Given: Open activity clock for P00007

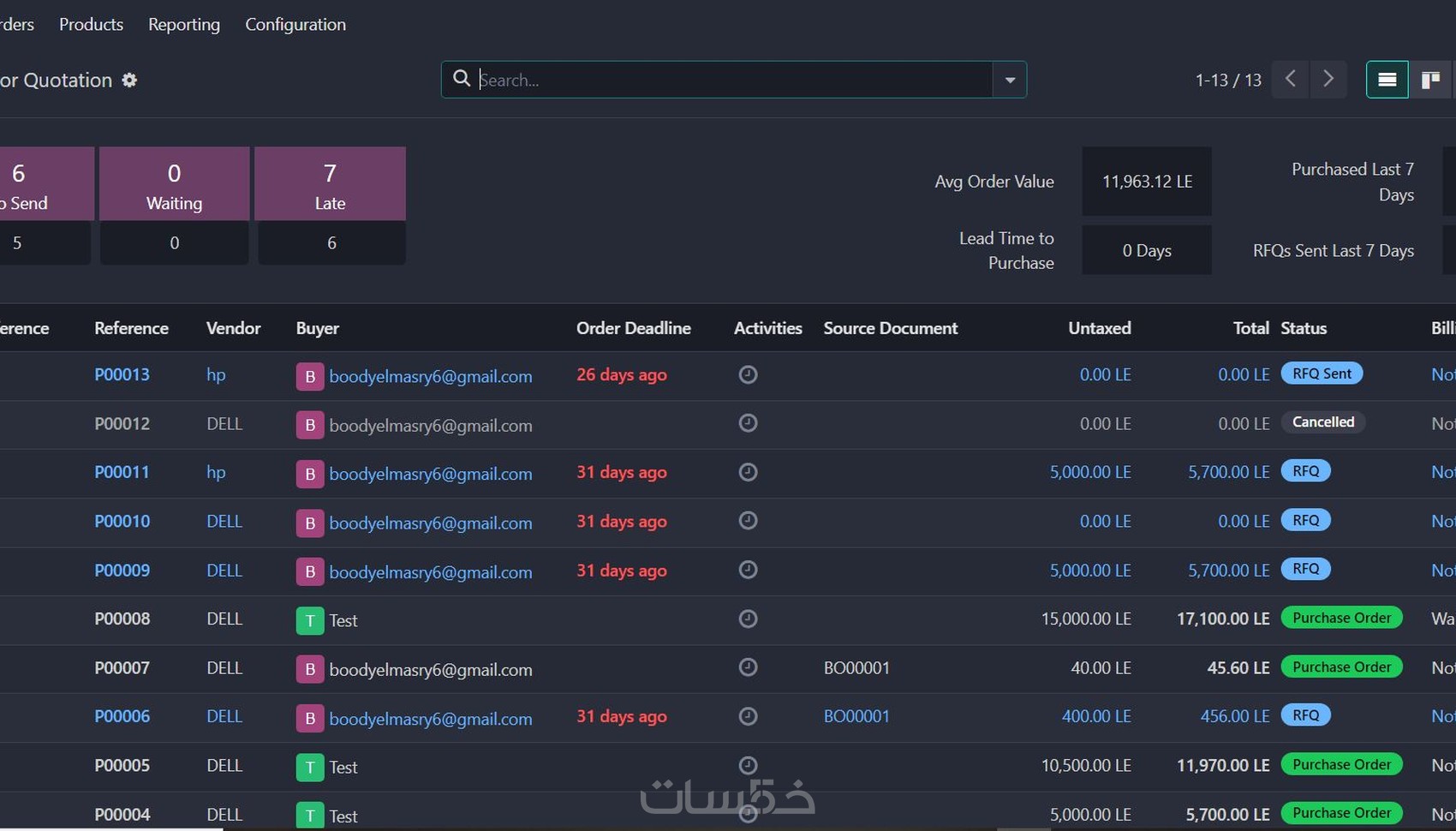Looking at the screenshot, I should pos(748,667).
